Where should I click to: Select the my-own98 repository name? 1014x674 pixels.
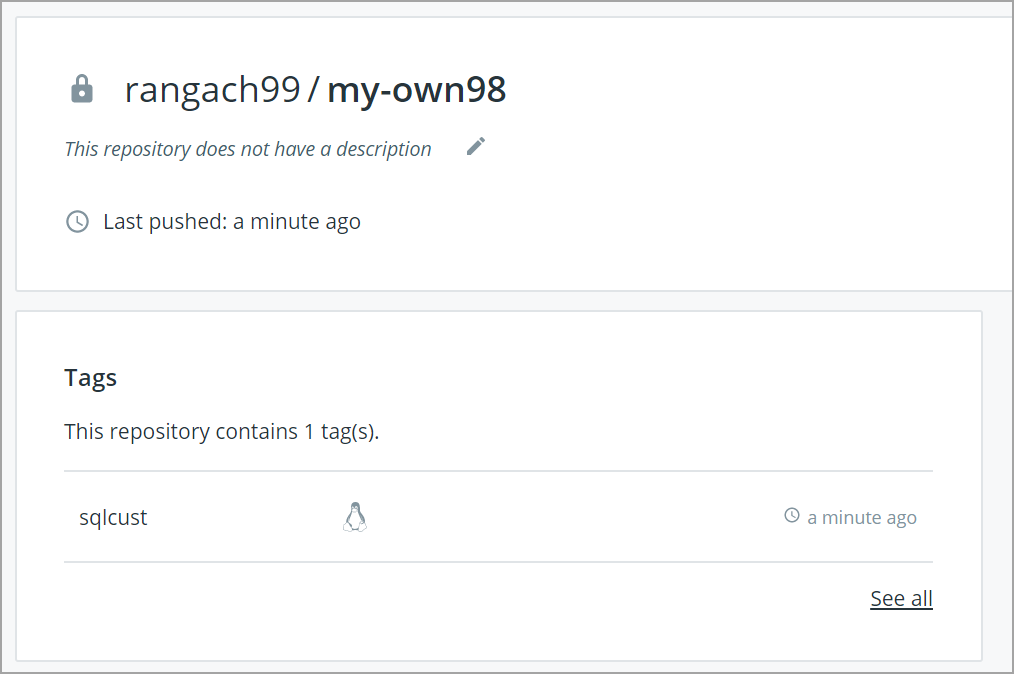coord(417,90)
